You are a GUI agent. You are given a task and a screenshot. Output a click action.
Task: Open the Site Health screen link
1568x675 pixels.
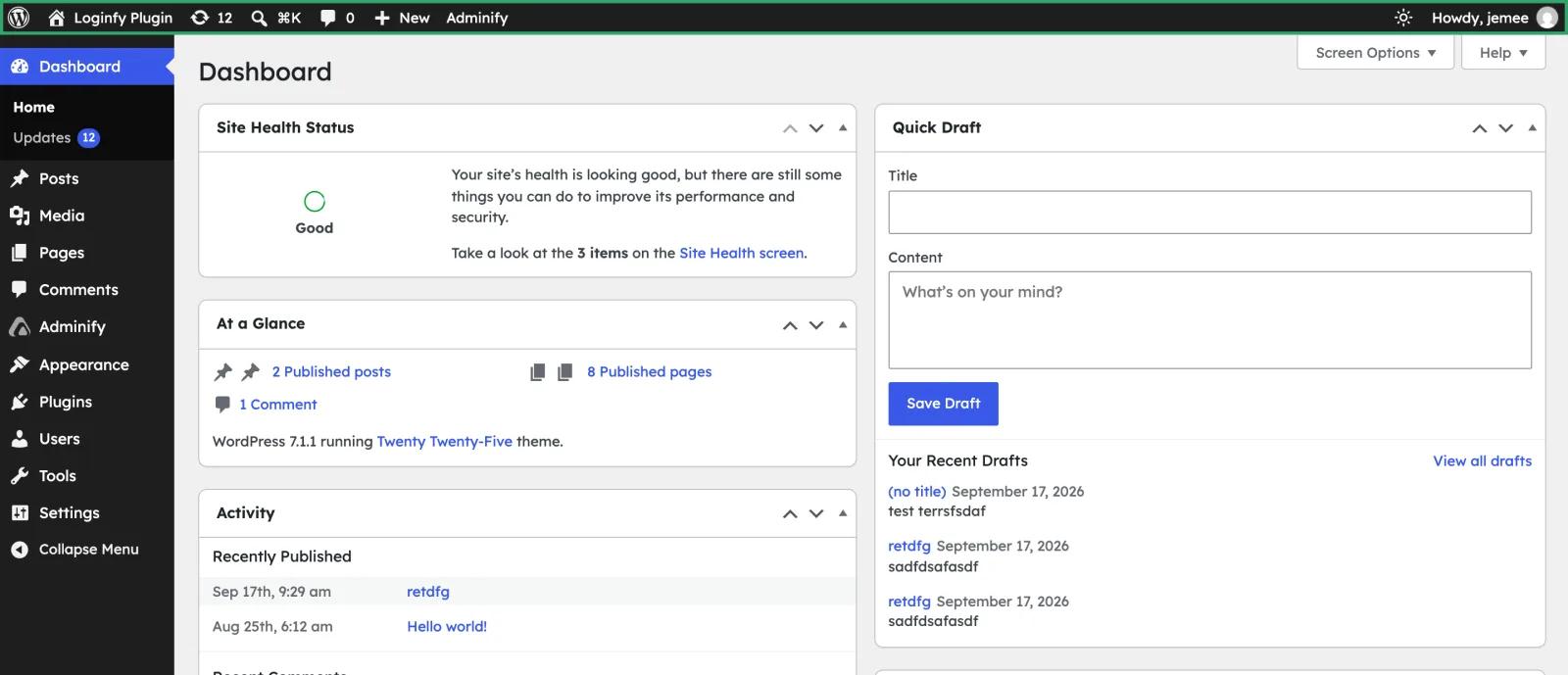742,253
